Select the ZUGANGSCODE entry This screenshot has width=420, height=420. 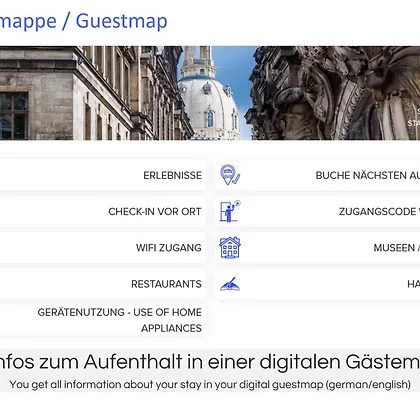coord(317,211)
